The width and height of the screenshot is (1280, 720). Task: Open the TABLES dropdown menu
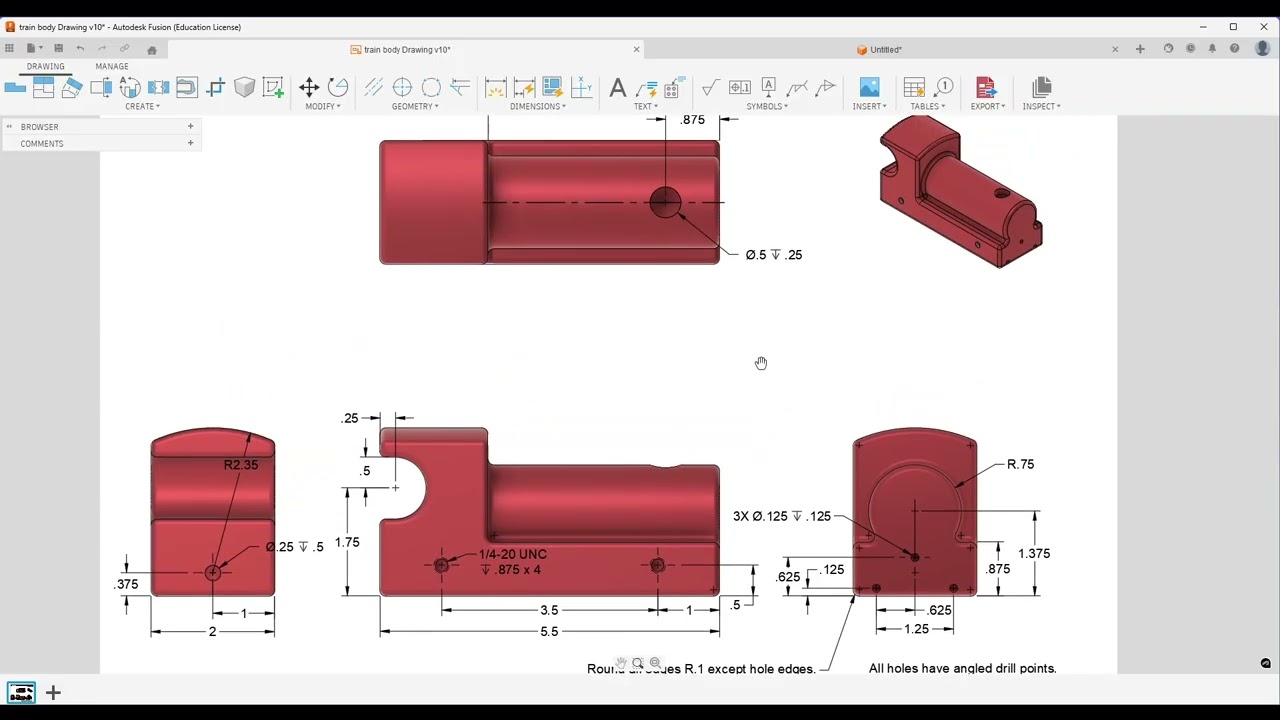coord(927,106)
